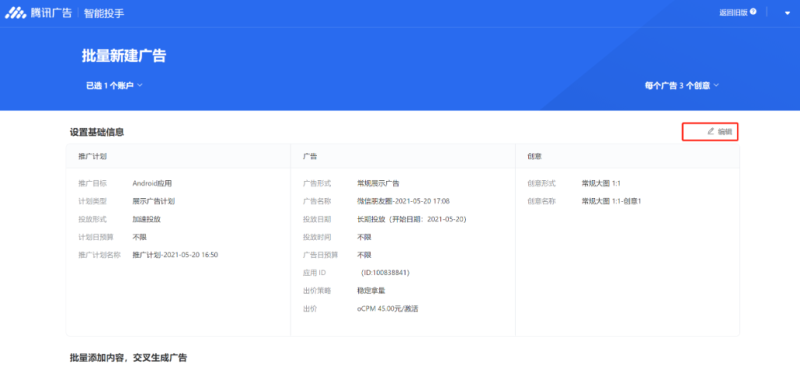Click the 返回旧版 link
800x365 pixels.
pyautogui.click(x=733, y=13)
